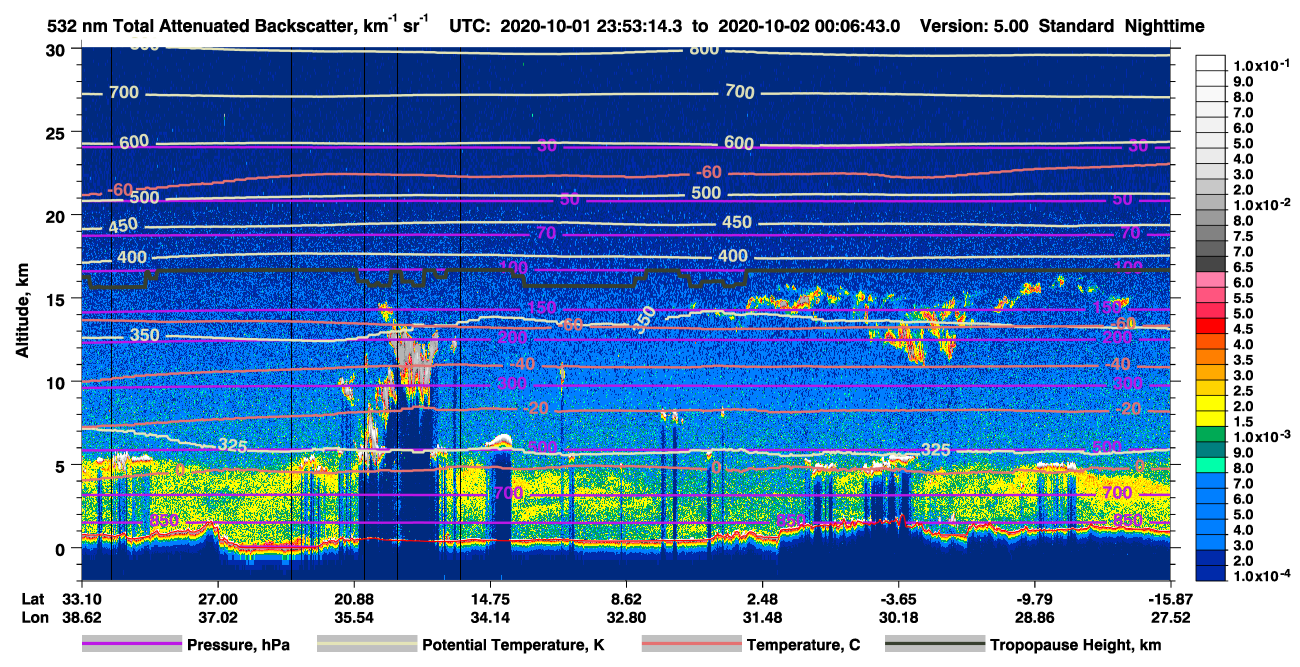Screen dimensions: 1300x667
Task: Click latitude value -3.65
Action: click(x=898, y=598)
